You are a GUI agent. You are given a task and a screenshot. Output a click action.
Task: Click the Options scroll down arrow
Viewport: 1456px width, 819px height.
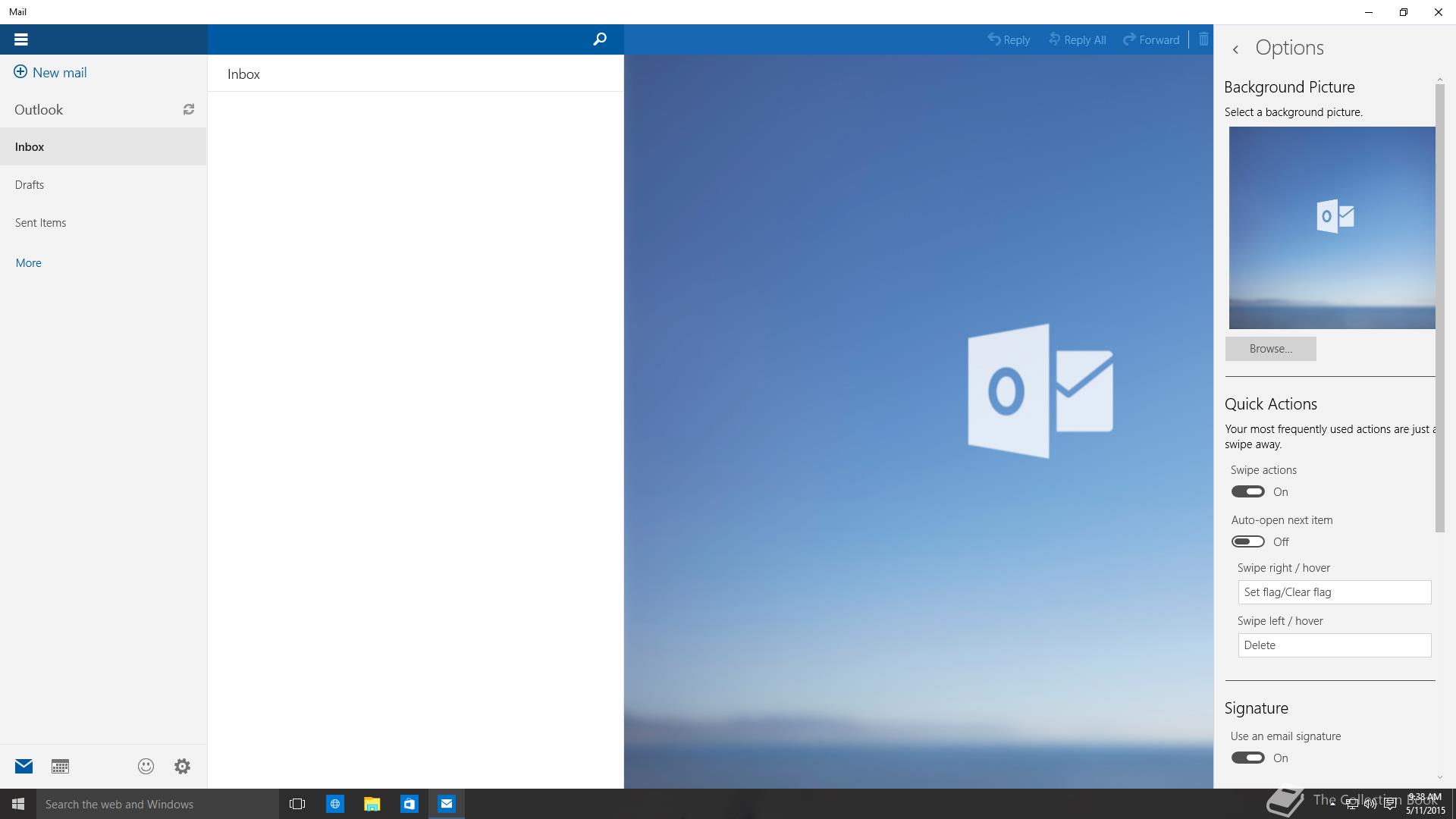point(1439,777)
